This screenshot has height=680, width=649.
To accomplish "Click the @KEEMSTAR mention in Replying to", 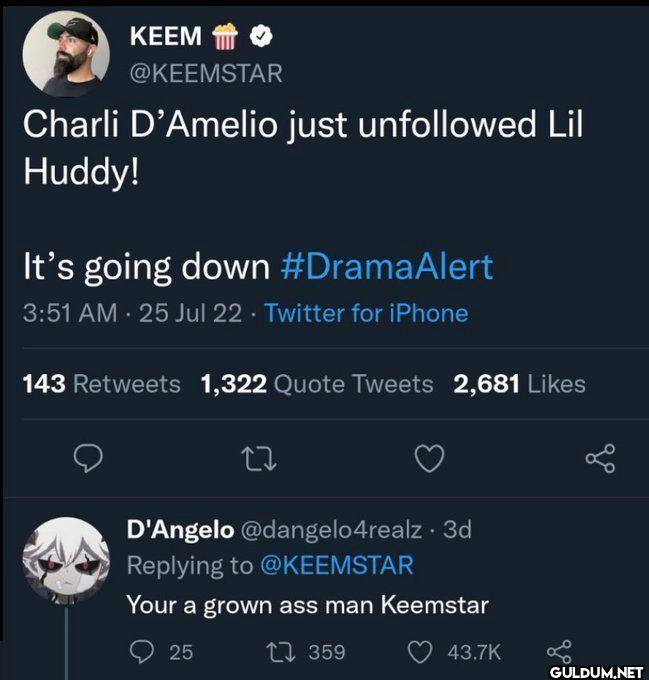I will (336, 565).
